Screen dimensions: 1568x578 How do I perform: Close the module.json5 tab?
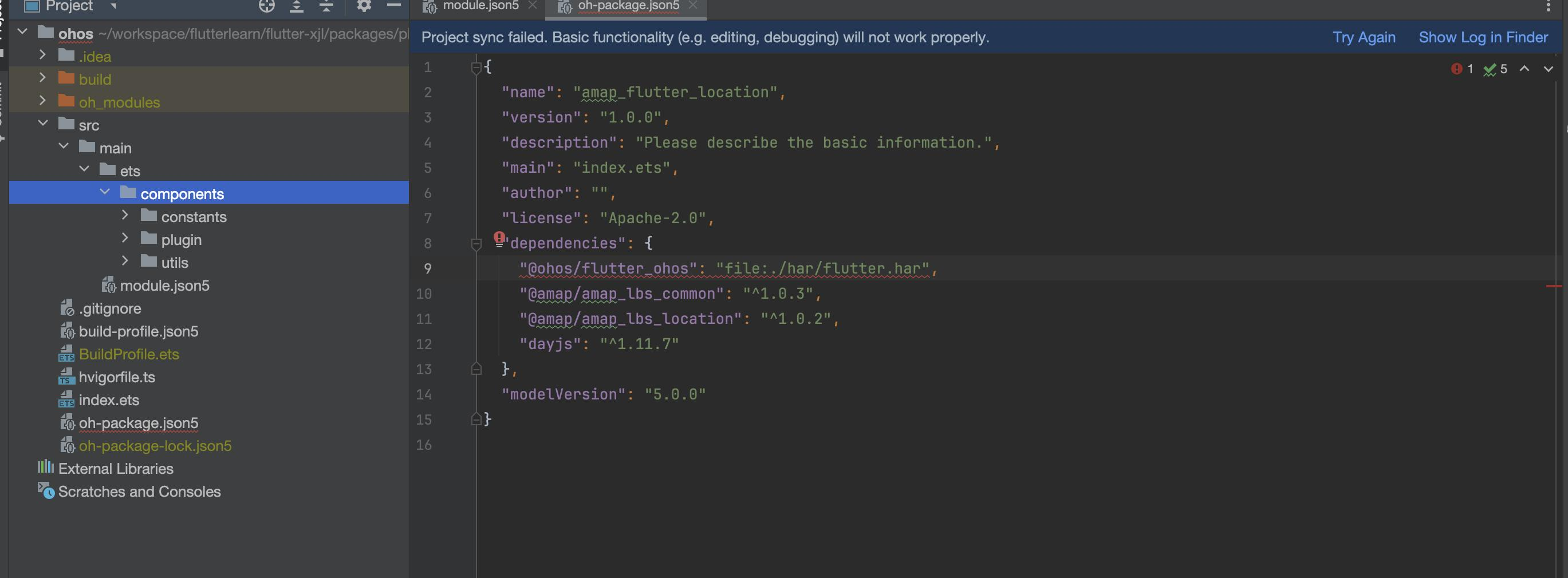click(x=533, y=6)
